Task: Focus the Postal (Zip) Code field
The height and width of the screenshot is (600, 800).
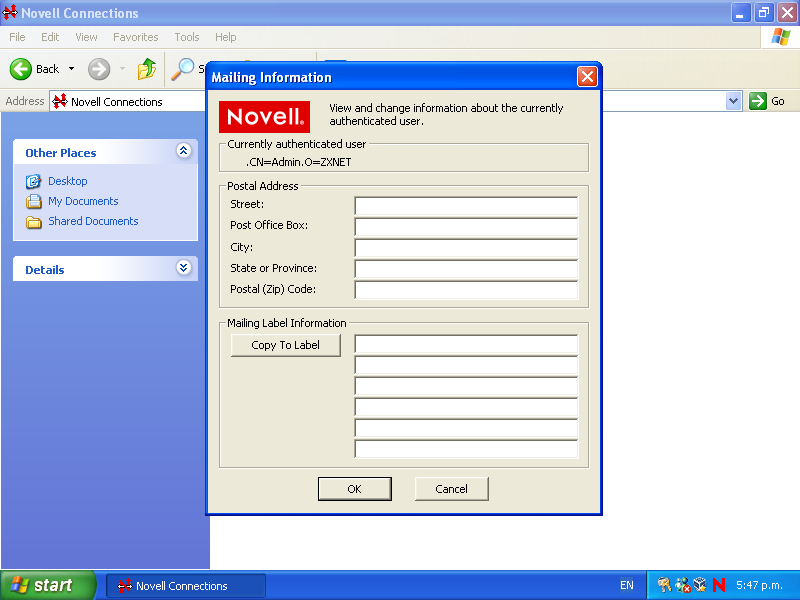Action: (x=466, y=289)
